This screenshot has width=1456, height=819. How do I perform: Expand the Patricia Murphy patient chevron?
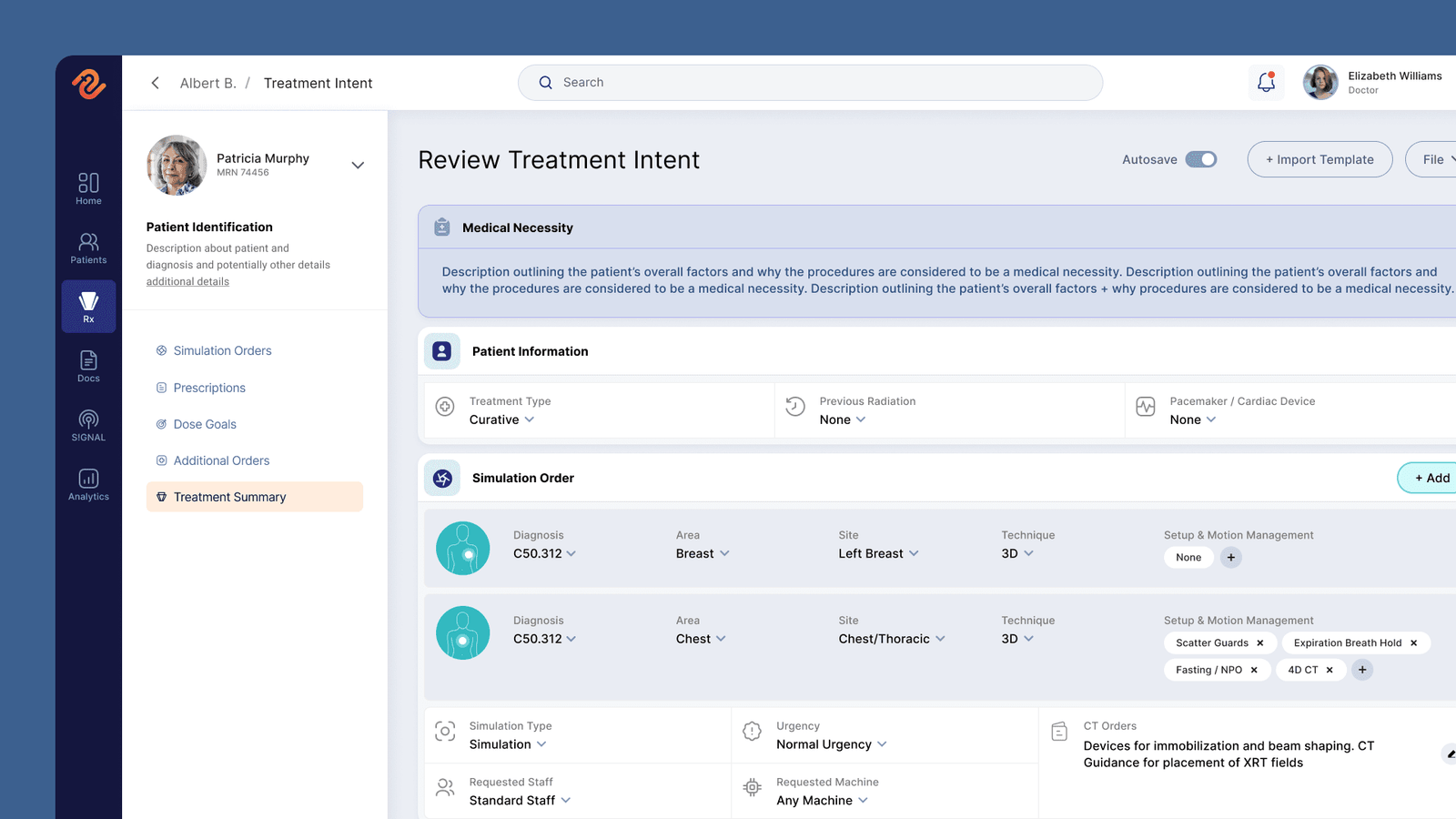tap(358, 165)
